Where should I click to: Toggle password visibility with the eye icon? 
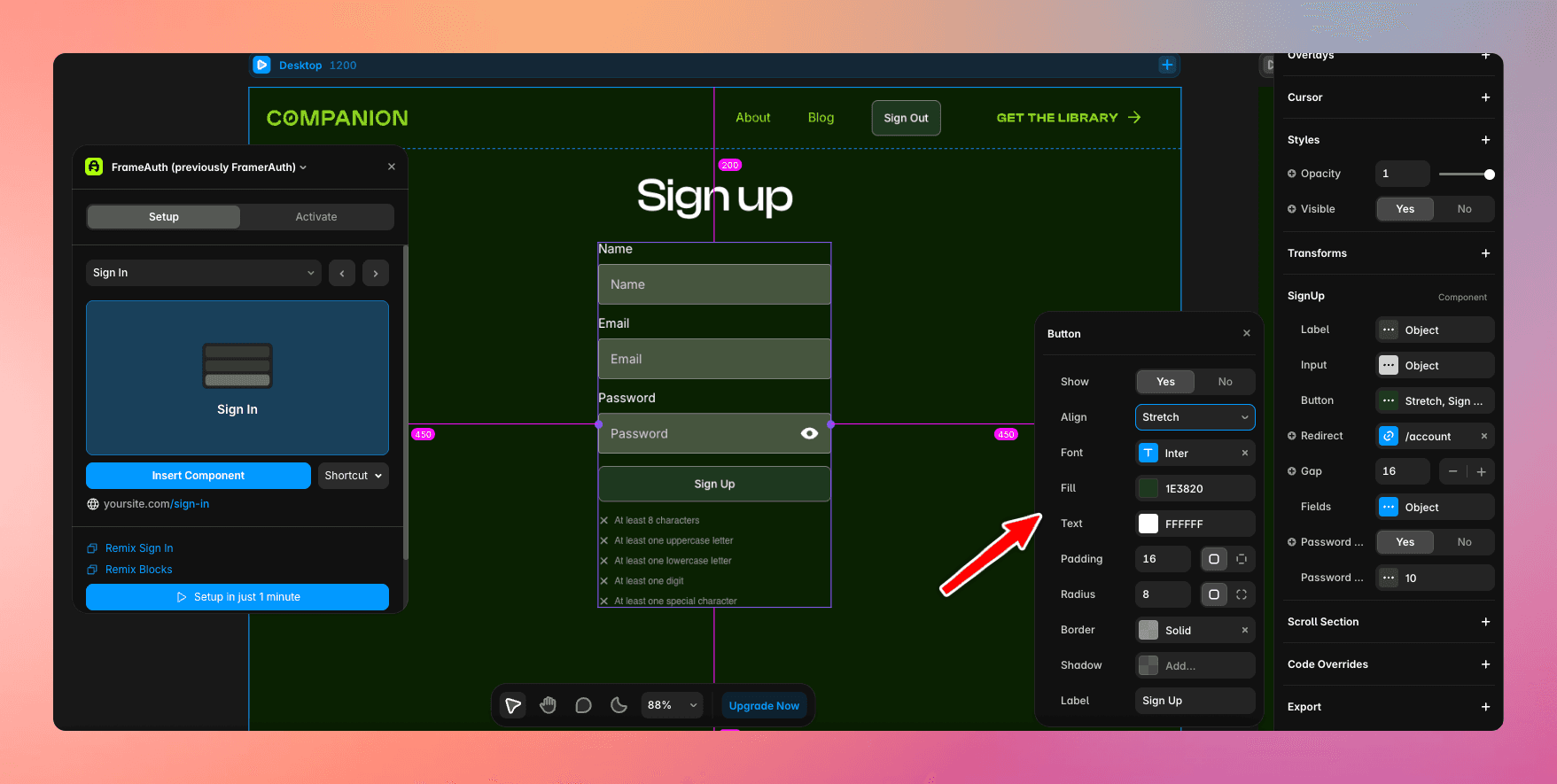point(809,433)
